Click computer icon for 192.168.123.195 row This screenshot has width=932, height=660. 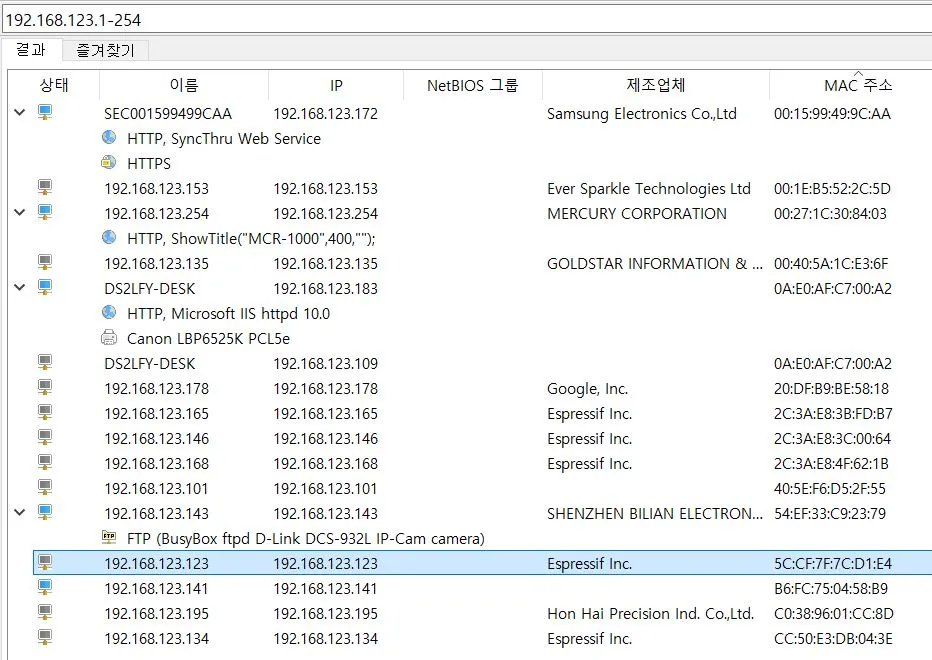click(45, 612)
